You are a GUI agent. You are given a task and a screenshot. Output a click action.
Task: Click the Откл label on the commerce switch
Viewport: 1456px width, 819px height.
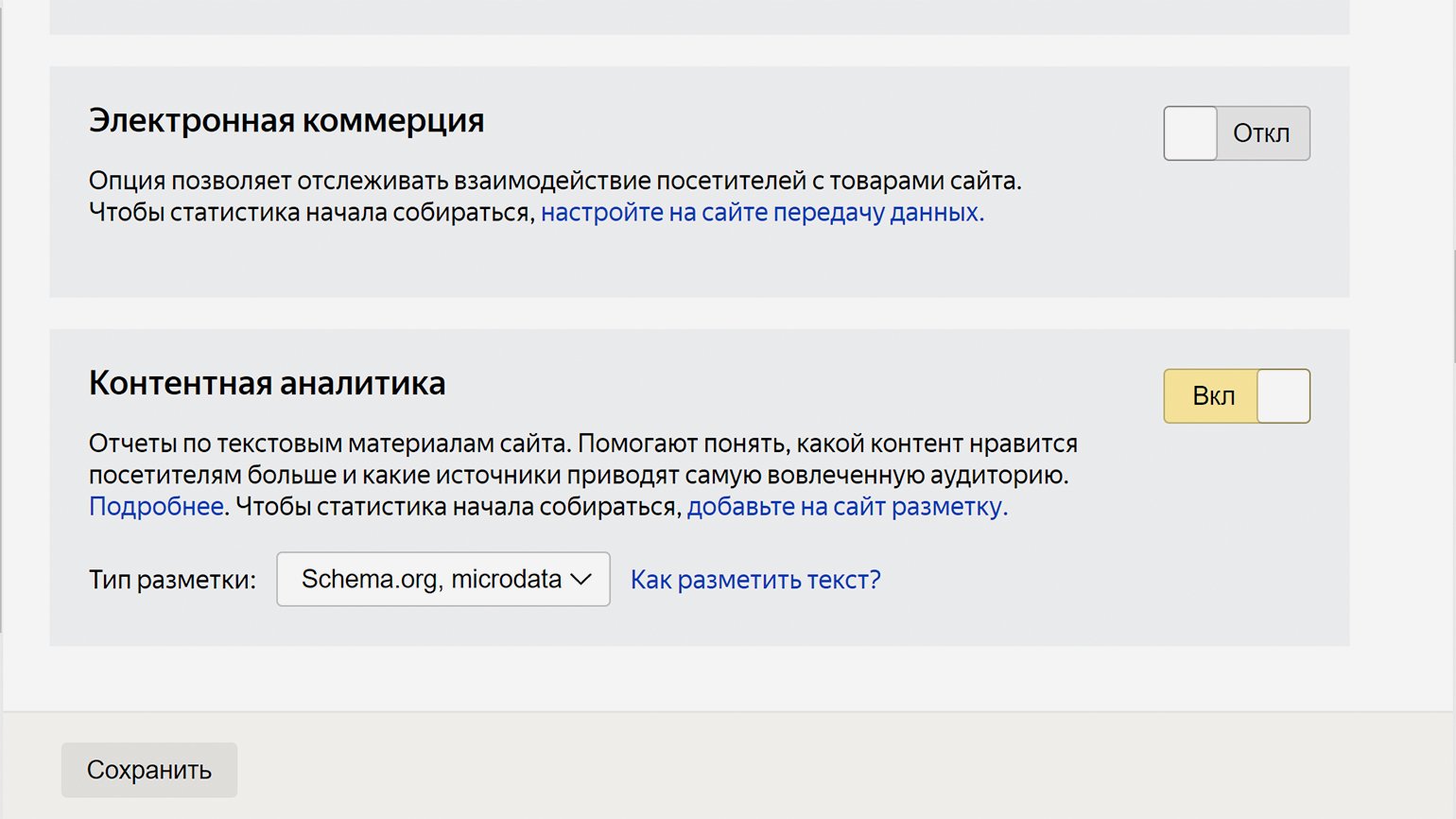pos(1261,133)
